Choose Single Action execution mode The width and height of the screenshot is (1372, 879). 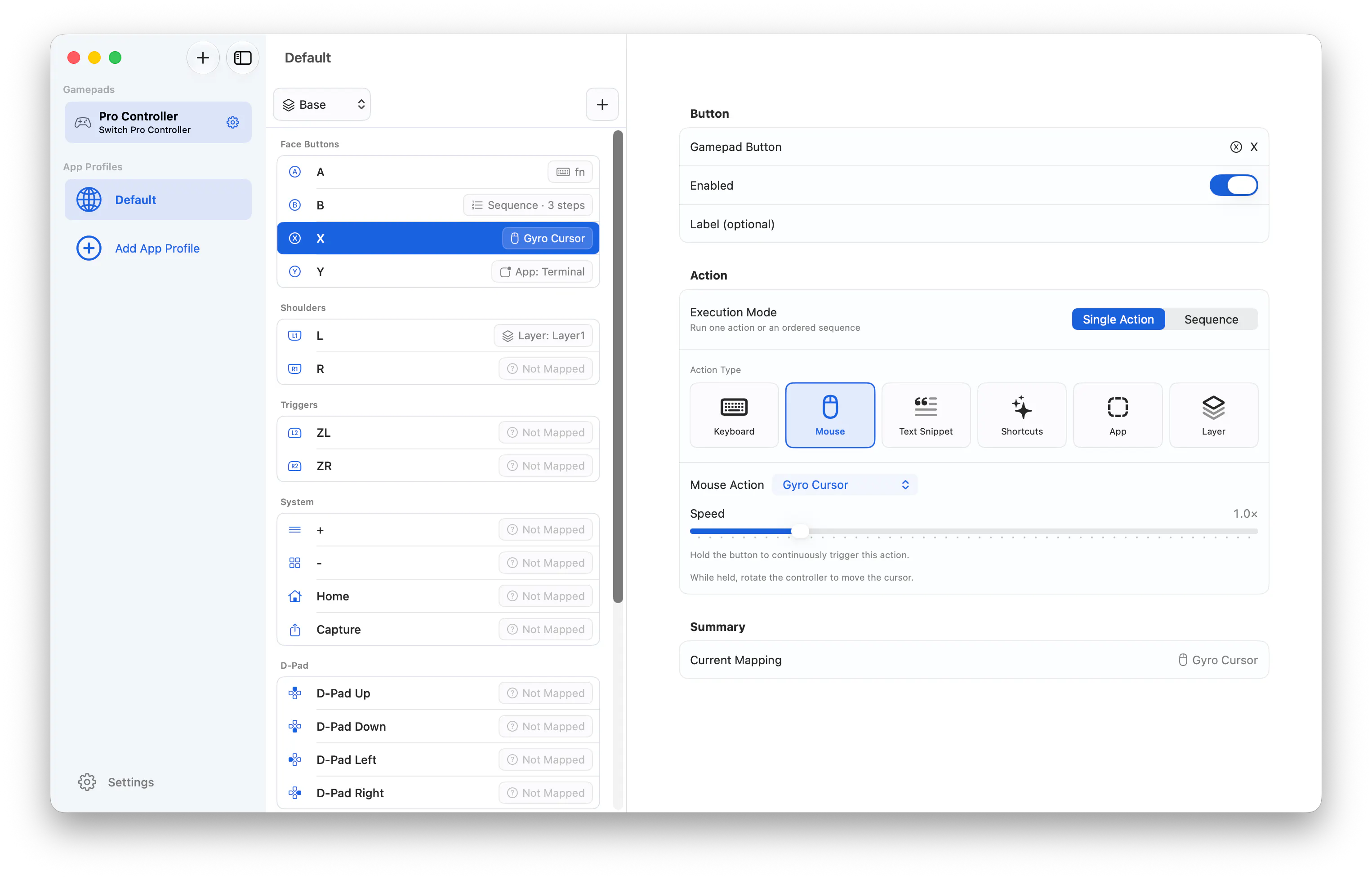tap(1118, 319)
